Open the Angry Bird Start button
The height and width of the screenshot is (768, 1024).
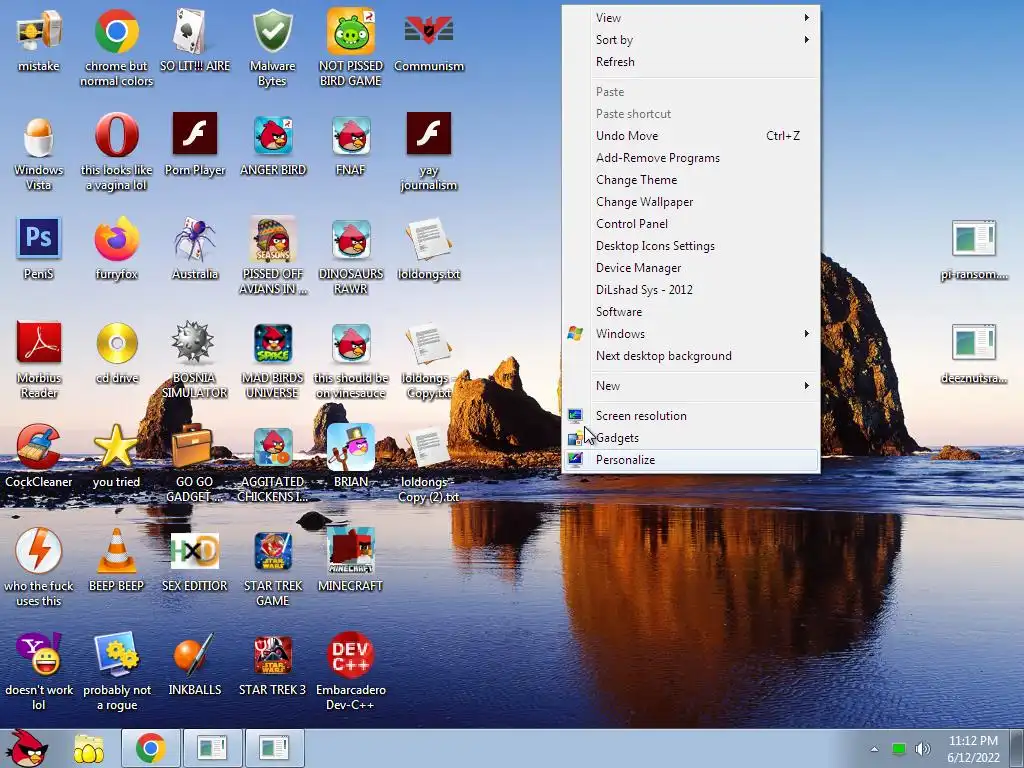tap(26, 748)
